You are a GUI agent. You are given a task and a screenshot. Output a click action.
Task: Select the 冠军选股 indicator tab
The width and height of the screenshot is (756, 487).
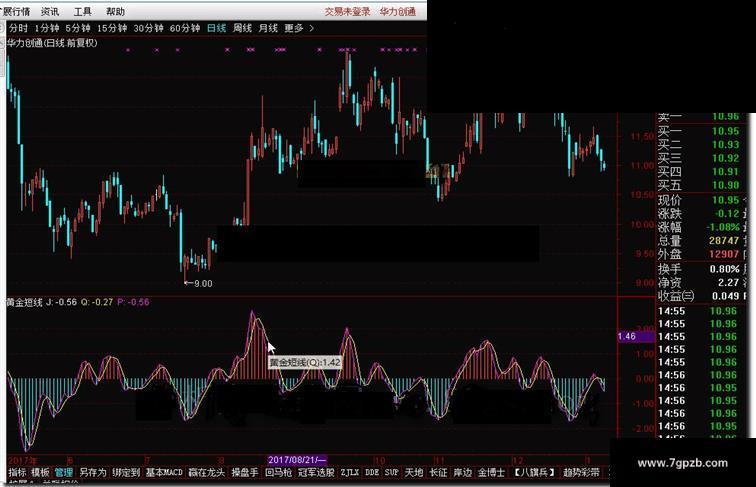[316, 473]
